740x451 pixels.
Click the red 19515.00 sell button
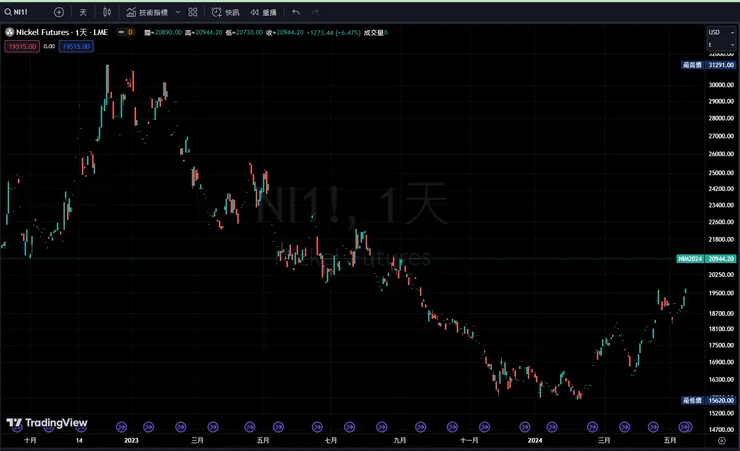click(22, 46)
